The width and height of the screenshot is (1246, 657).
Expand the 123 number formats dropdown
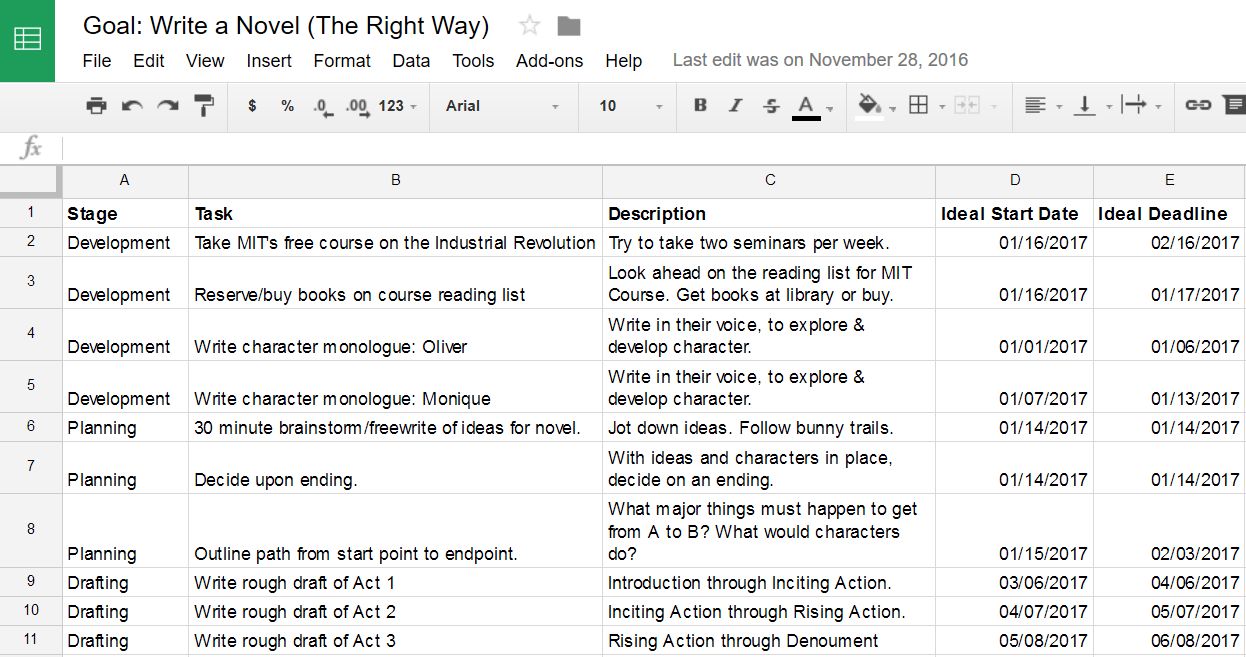[397, 106]
